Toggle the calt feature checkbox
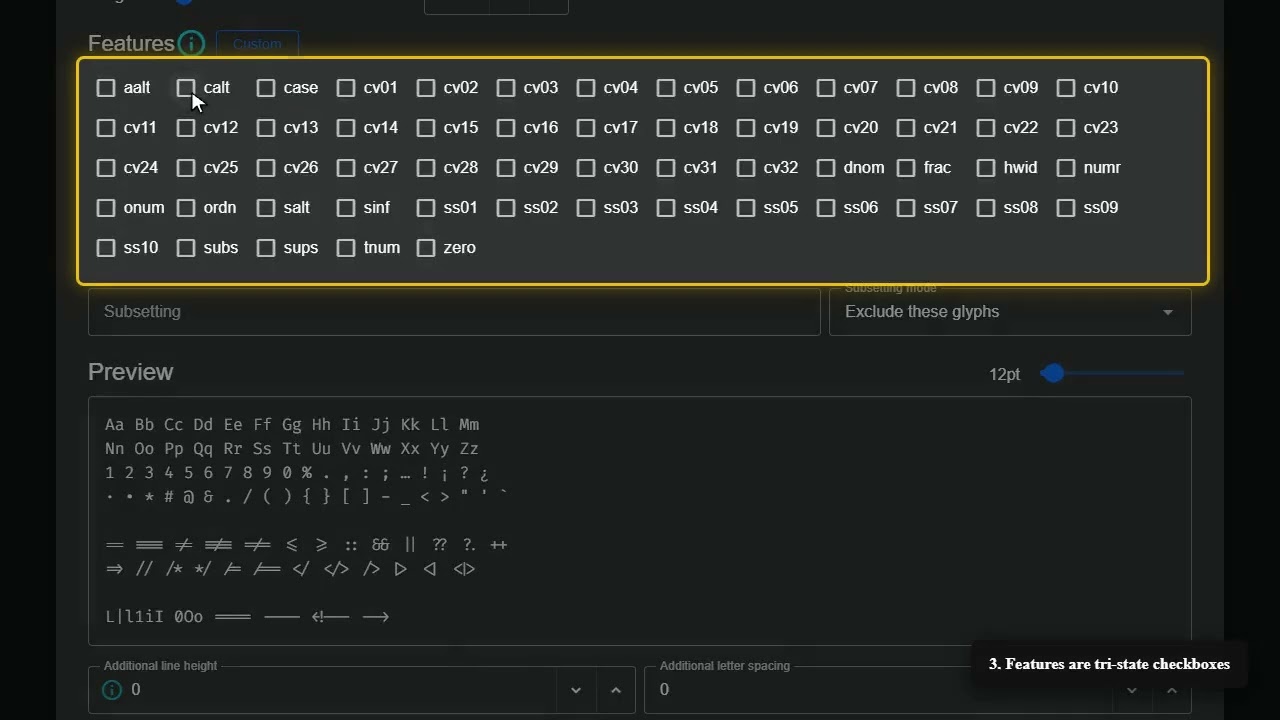Viewport: 1280px width, 720px height. 186,88
